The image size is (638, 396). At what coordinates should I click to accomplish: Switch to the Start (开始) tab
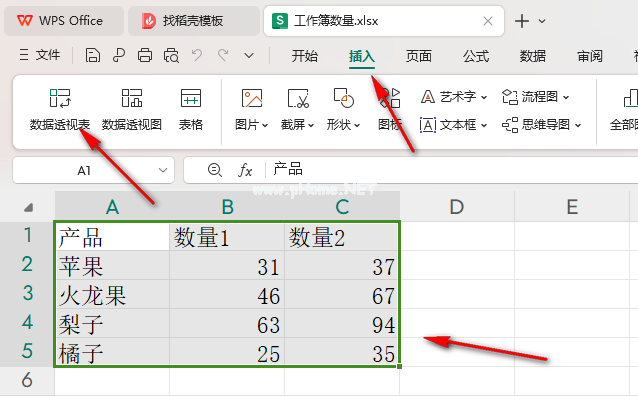(304, 56)
